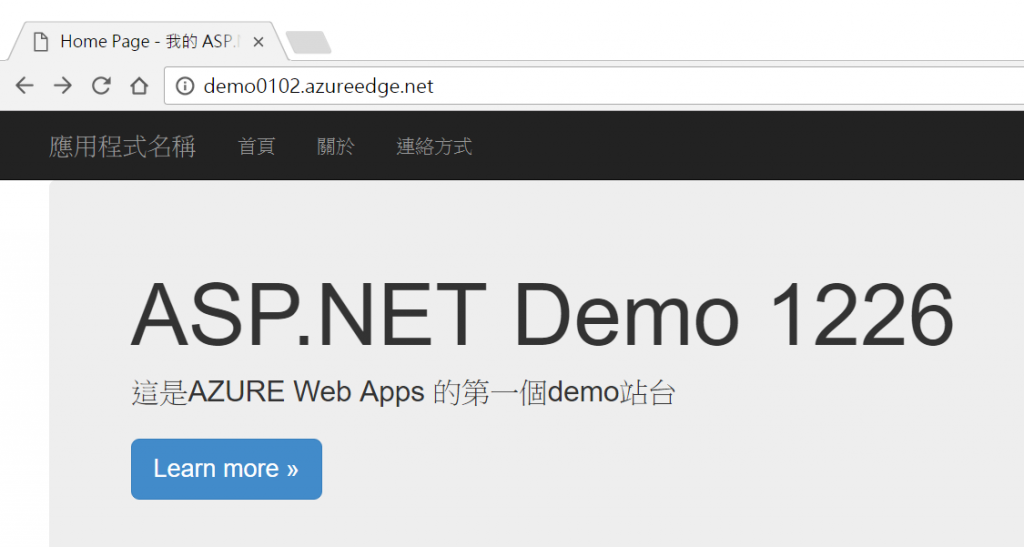Image resolution: width=1024 pixels, height=547 pixels.
Task: Open the 應用程式名稱 brand link
Action: 122,146
